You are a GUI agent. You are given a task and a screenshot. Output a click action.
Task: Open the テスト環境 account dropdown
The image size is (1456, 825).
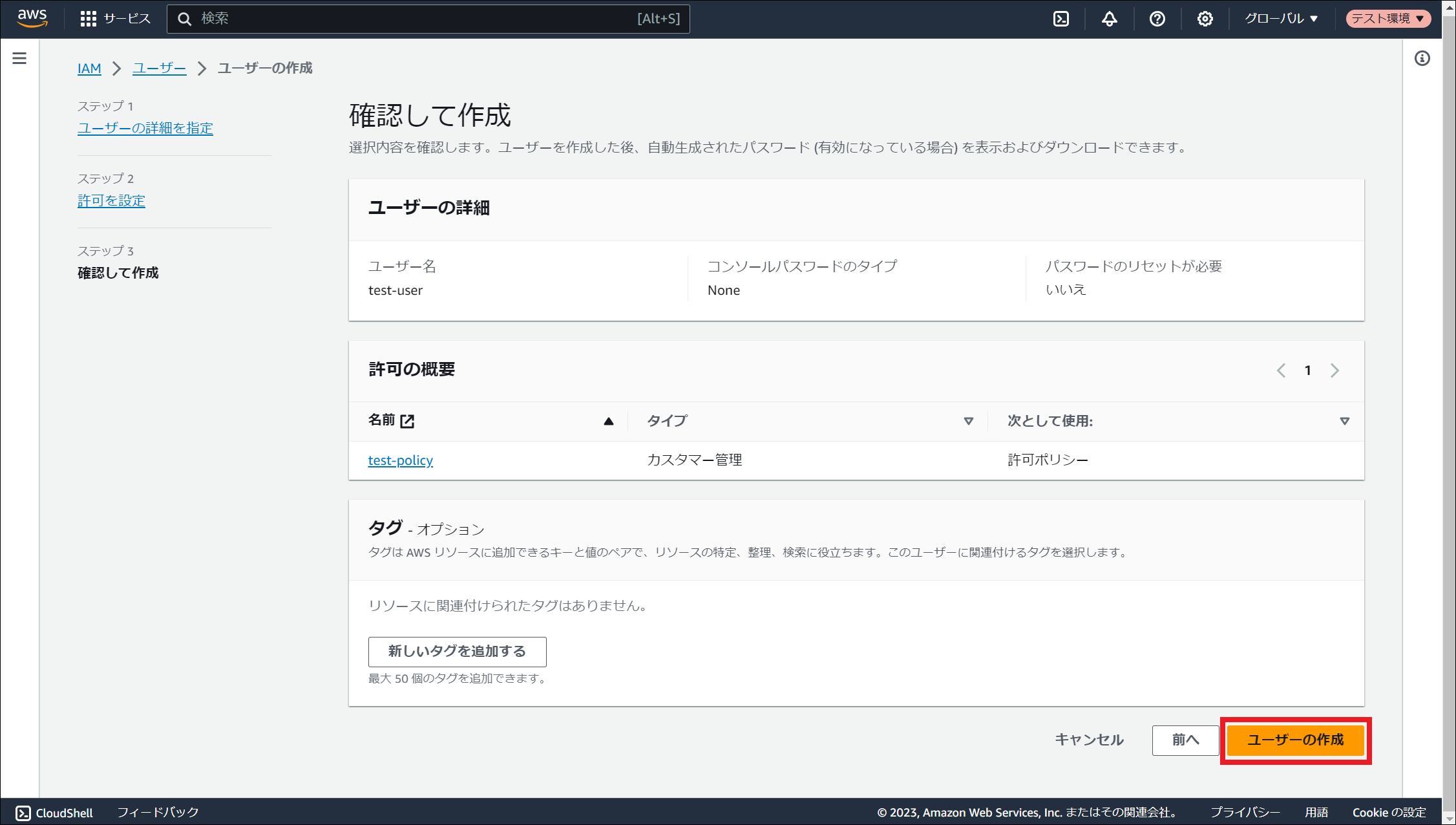pyautogui.click(x=1388, y=19)
